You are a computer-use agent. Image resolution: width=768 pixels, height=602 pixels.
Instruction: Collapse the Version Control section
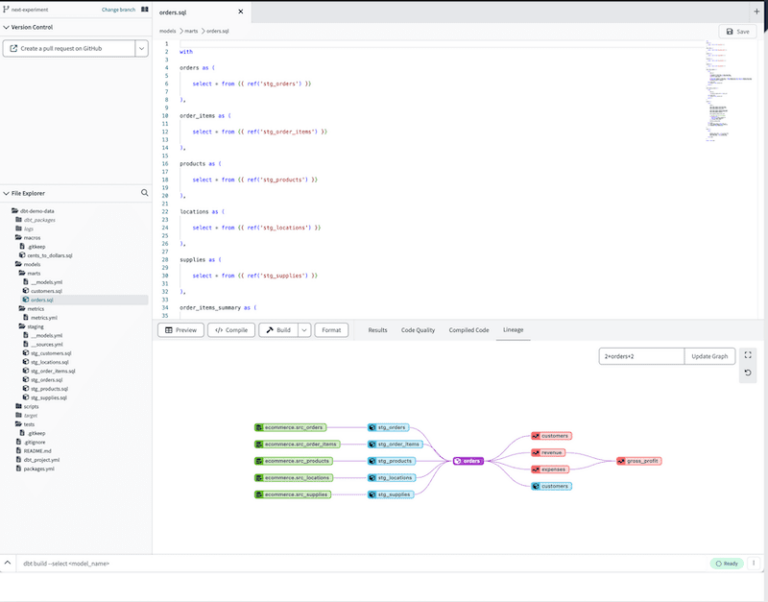point(6,27)
